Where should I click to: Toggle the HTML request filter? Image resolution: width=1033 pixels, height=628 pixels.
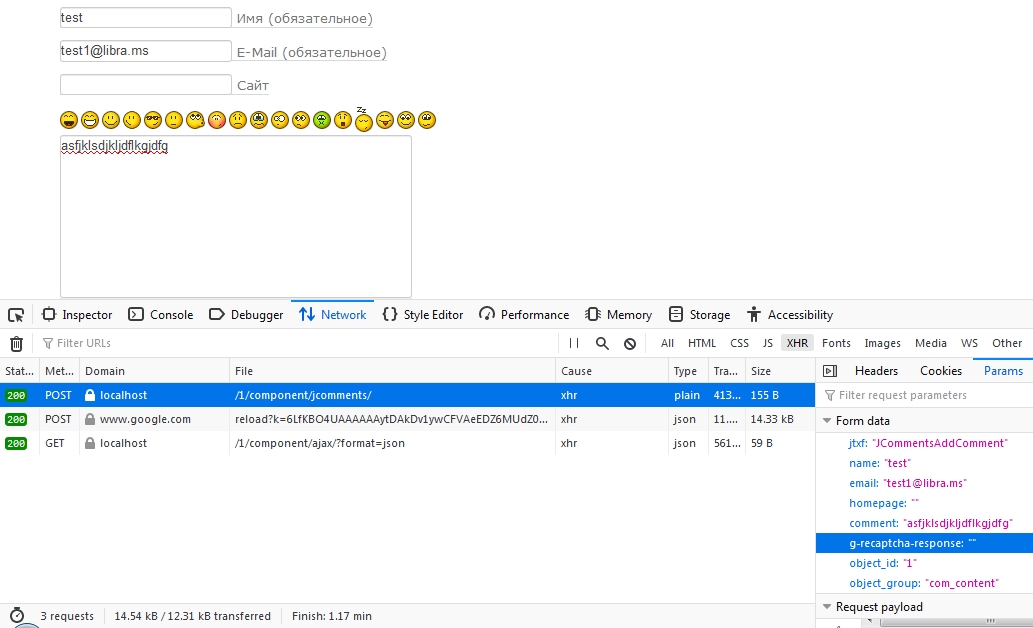click(x=702, y=343)
